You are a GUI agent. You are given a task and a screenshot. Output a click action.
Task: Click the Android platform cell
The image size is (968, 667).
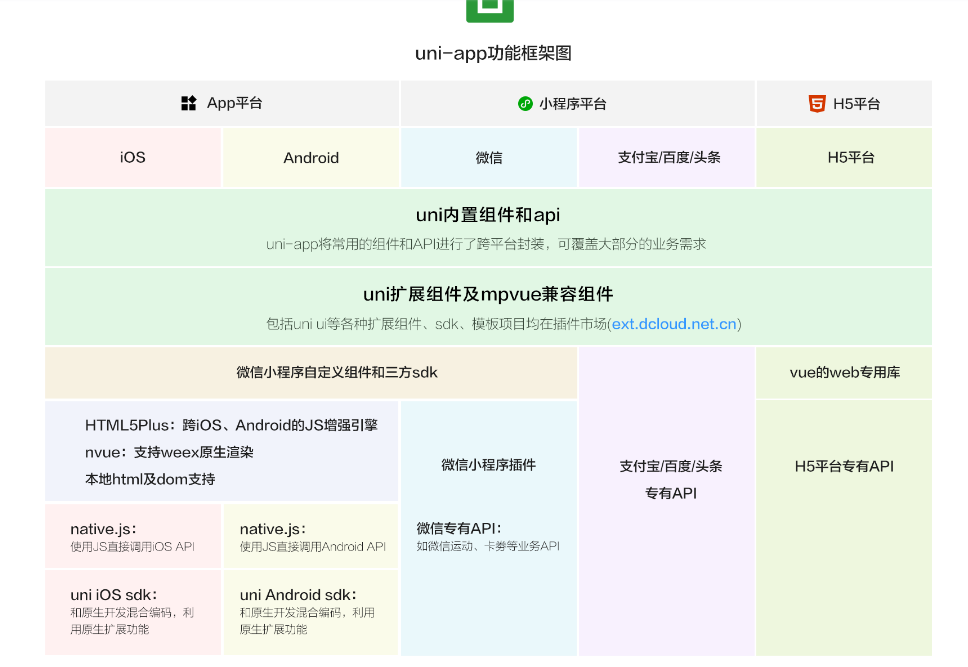tap(311, 157)
